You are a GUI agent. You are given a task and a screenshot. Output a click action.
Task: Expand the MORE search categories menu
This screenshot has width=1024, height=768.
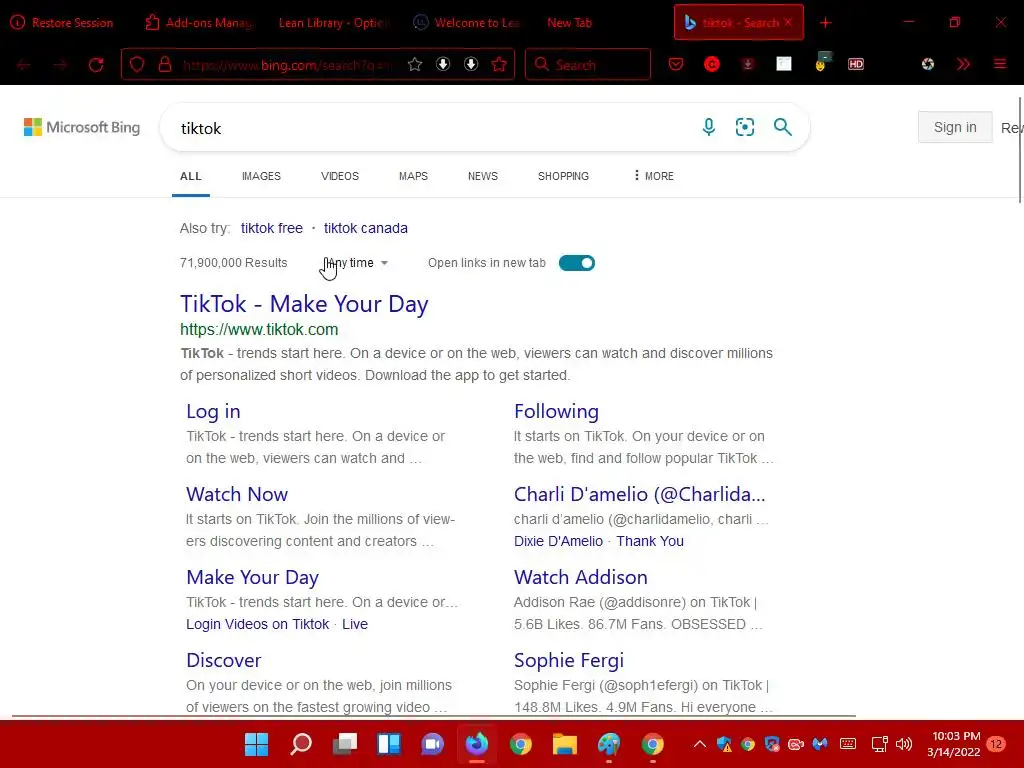pyautogui.click(x=654, y=176)
